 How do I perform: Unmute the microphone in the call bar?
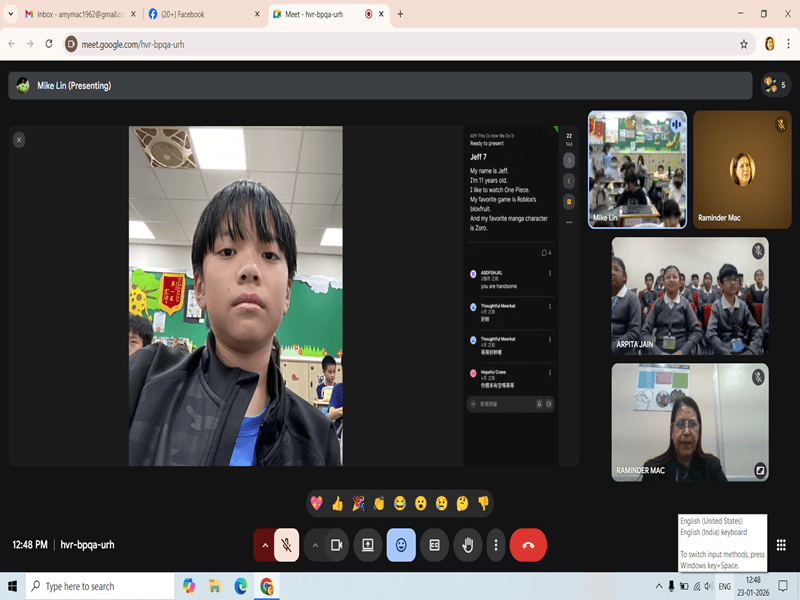point(286,545)
